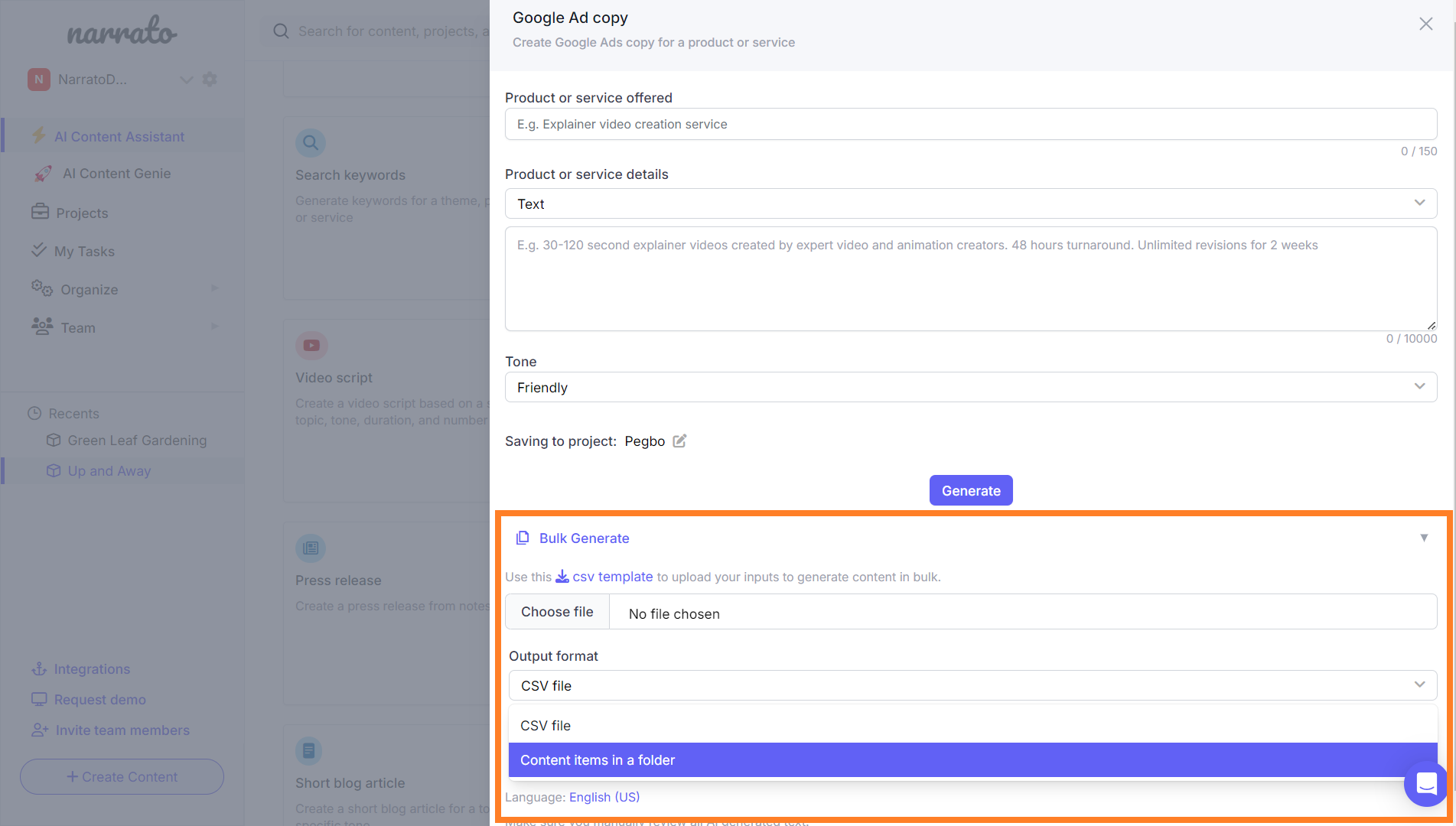The width and height of the screenshot is (1456, 826).
Task: Click the Up and Away cube icon
Action: coord(54,470)
